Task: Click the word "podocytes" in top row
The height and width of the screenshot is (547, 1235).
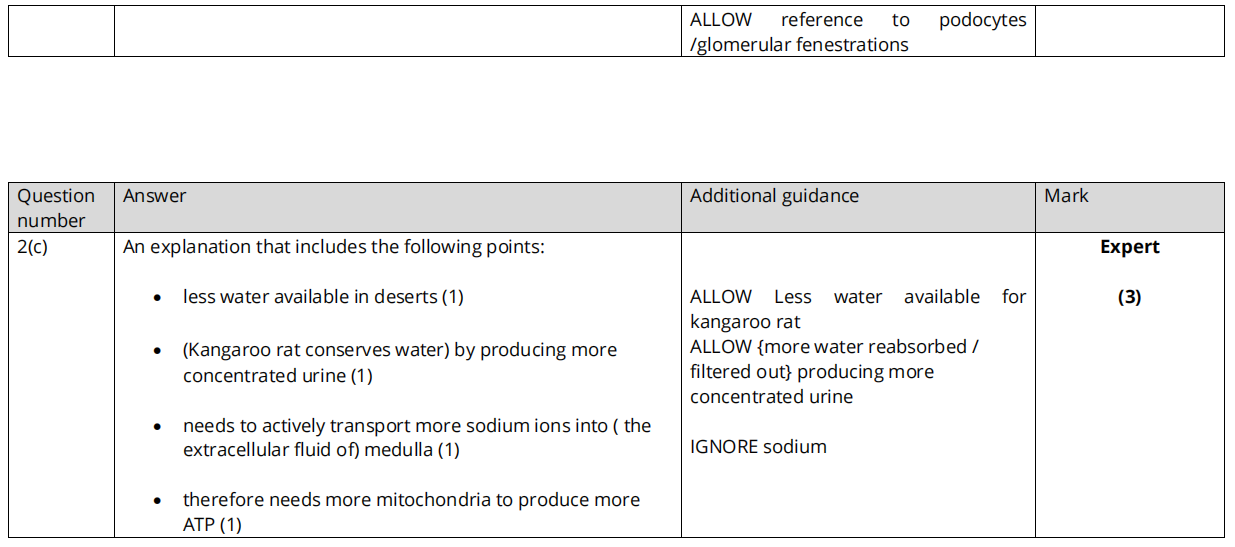Action: 982,20
